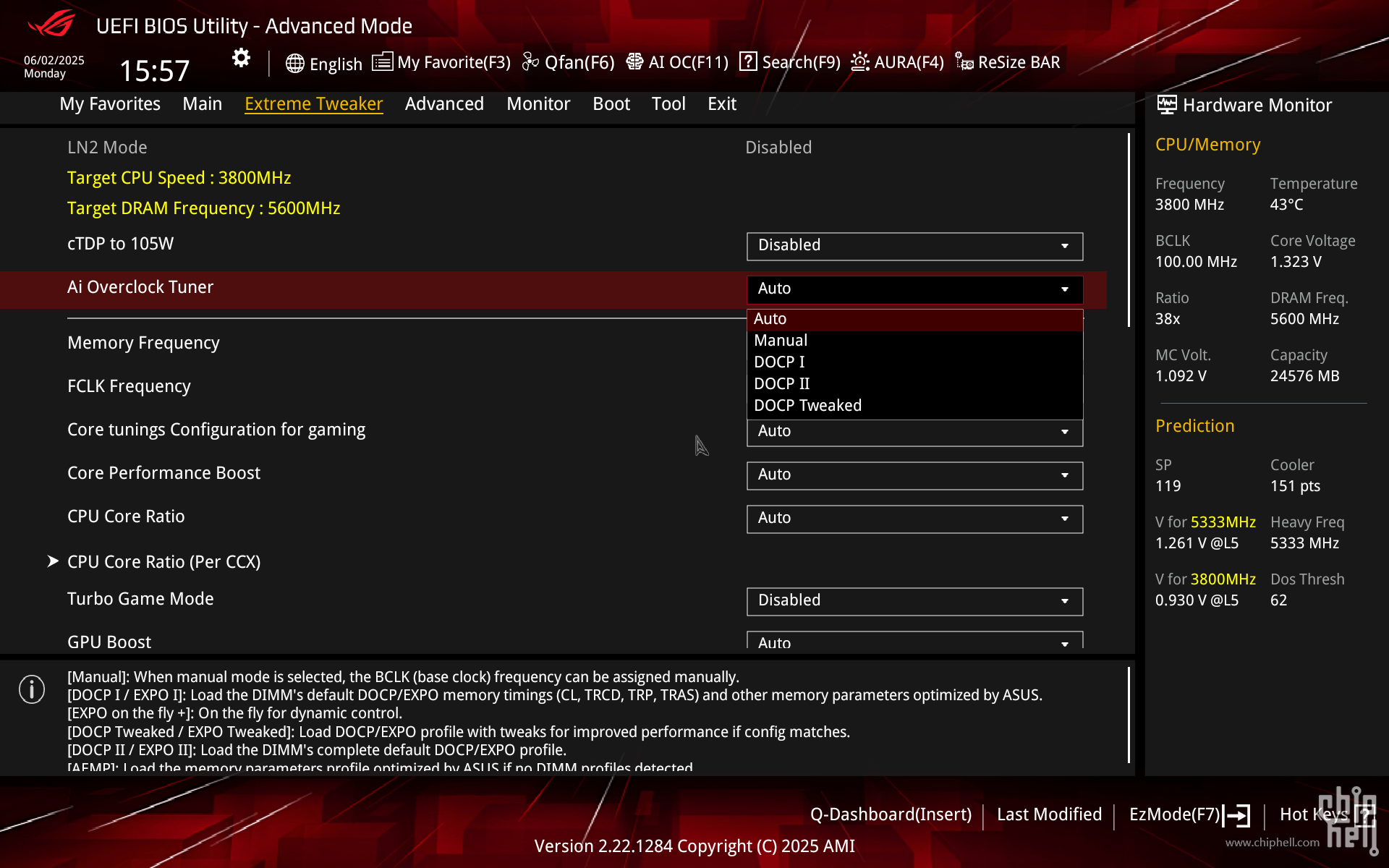Switch to Advanced tab

444,104
